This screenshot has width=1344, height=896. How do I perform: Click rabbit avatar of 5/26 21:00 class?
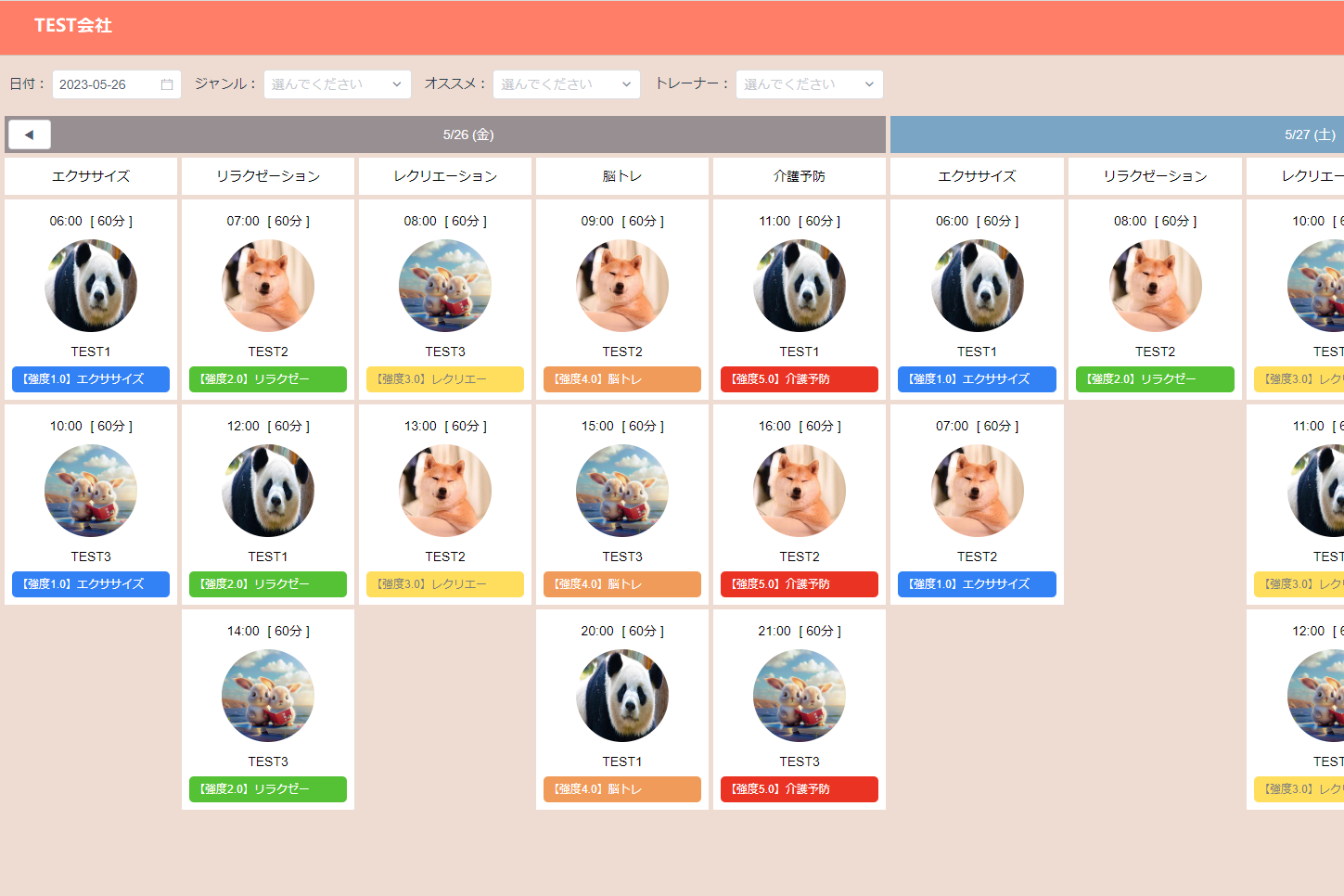[x=800, y=696]
